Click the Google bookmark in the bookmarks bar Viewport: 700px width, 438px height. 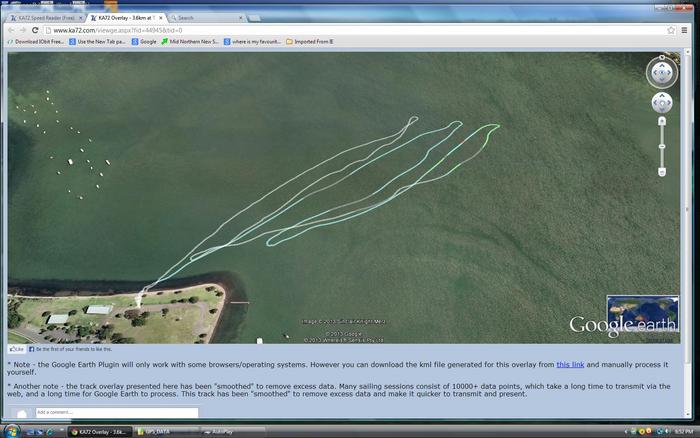(x=144, y=42)
